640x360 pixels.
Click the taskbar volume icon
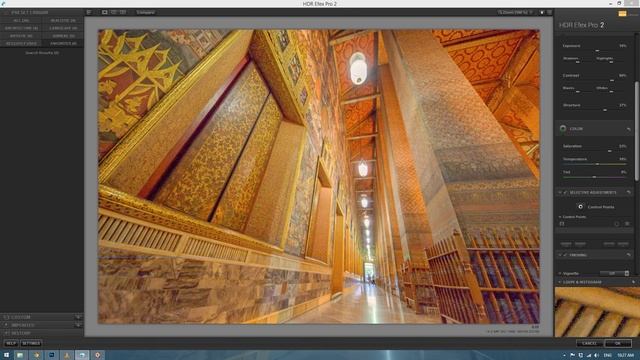coord(597,356)
